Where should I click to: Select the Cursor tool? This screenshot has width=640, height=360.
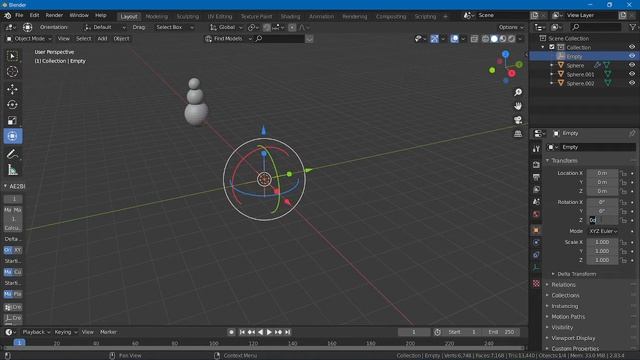pyautogui.click(x=12, y=71)
